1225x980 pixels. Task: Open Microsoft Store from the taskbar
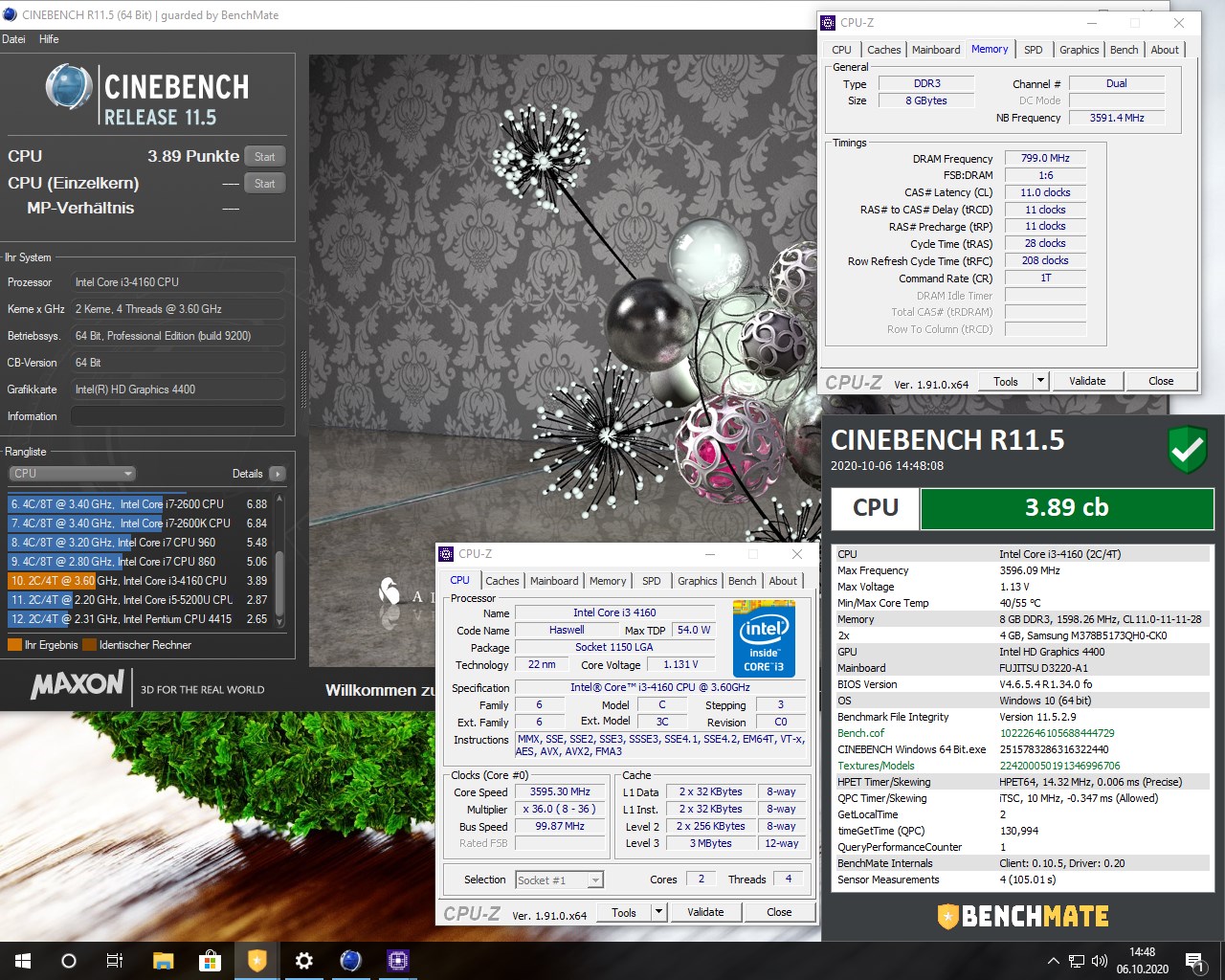pyautogui.click(x=210, y=961)
